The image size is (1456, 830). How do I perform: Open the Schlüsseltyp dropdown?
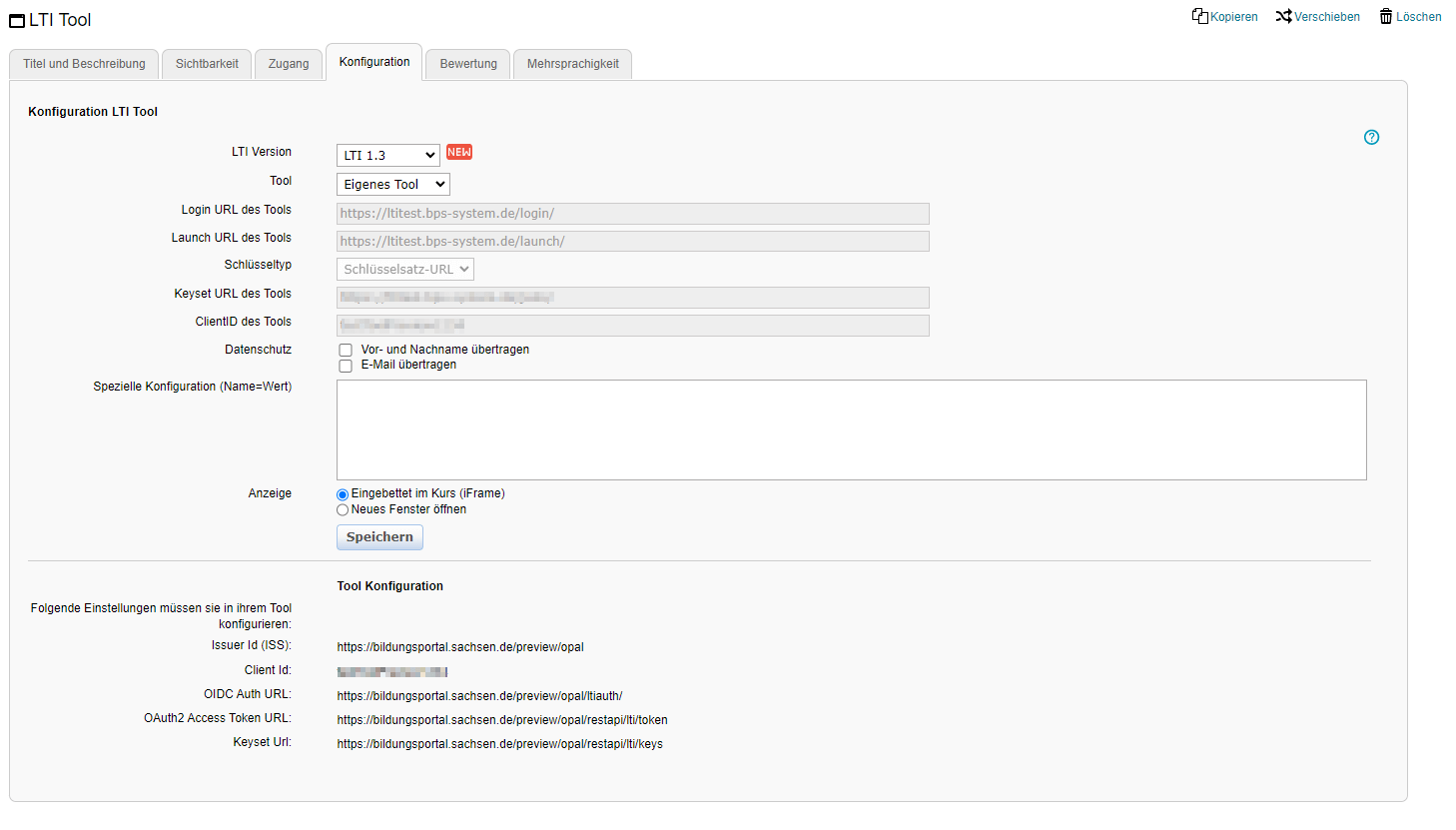[404, 270]
